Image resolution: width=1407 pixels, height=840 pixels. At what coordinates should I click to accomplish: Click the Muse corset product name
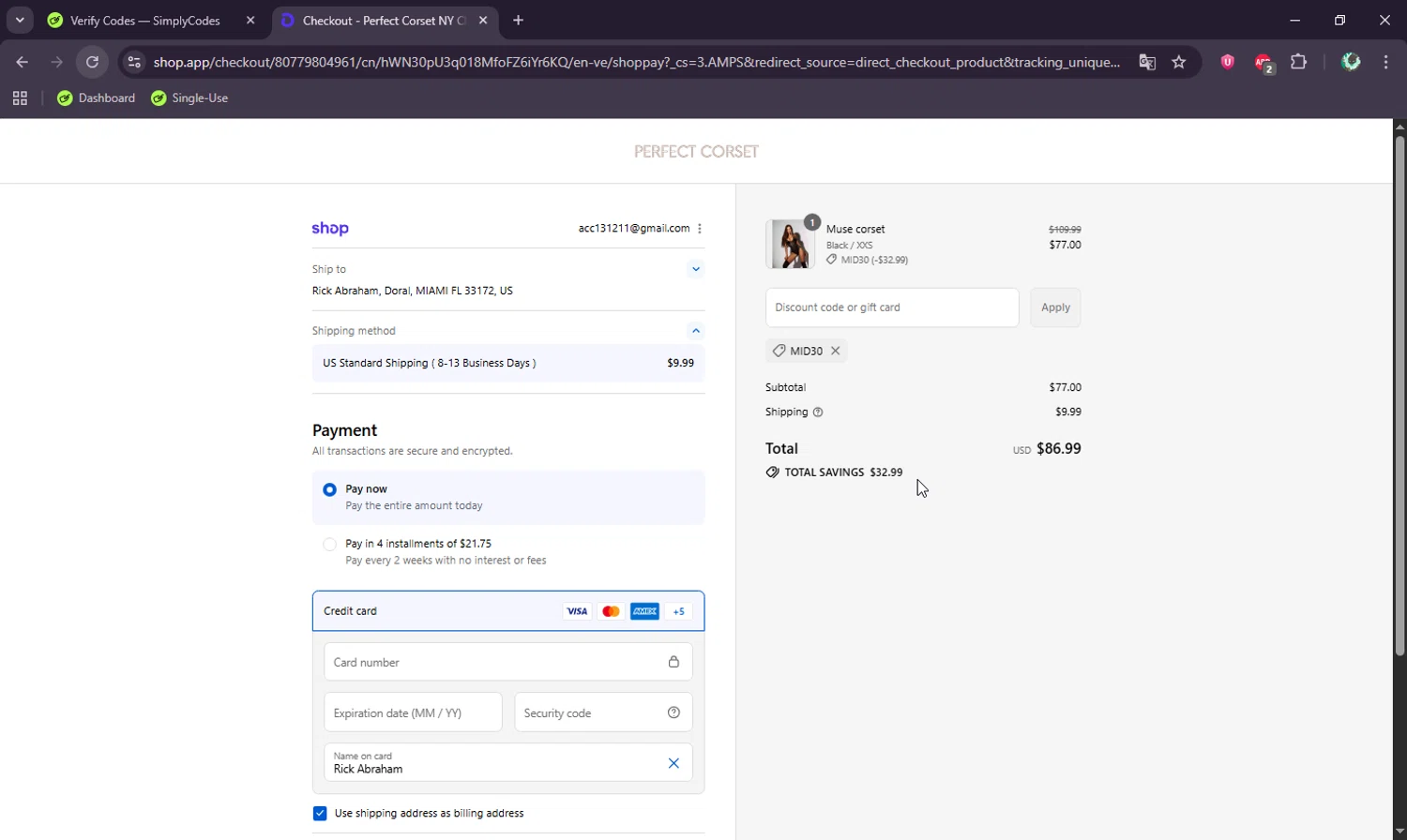855,229
